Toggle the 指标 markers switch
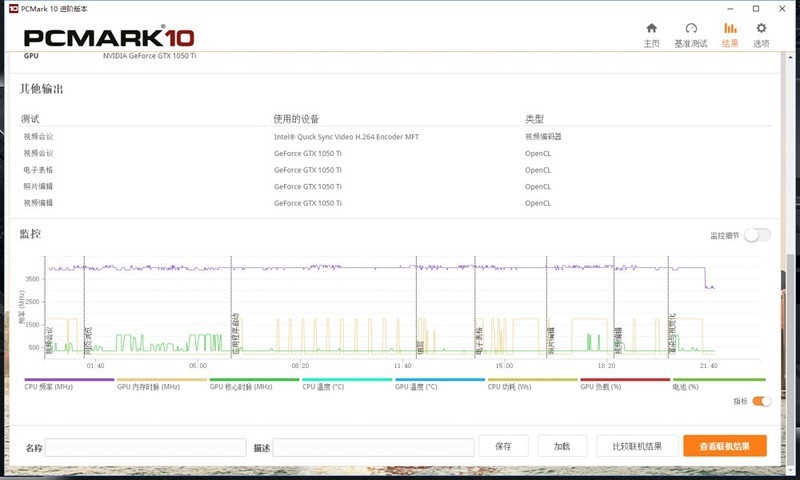Screen dimensions: 800x480 tap(761, 401)
